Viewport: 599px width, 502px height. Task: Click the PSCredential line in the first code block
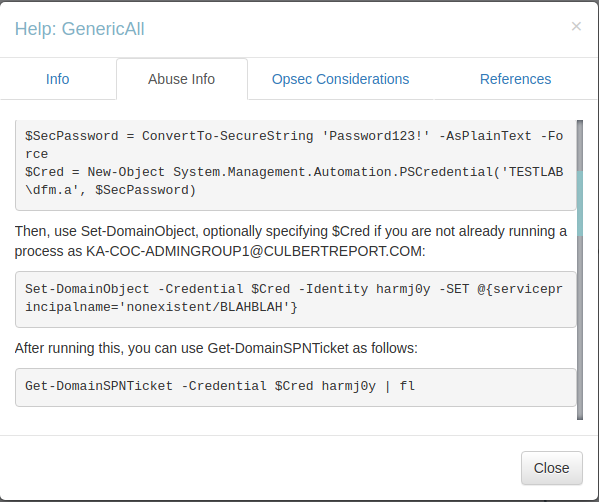[x=294, y=181]
